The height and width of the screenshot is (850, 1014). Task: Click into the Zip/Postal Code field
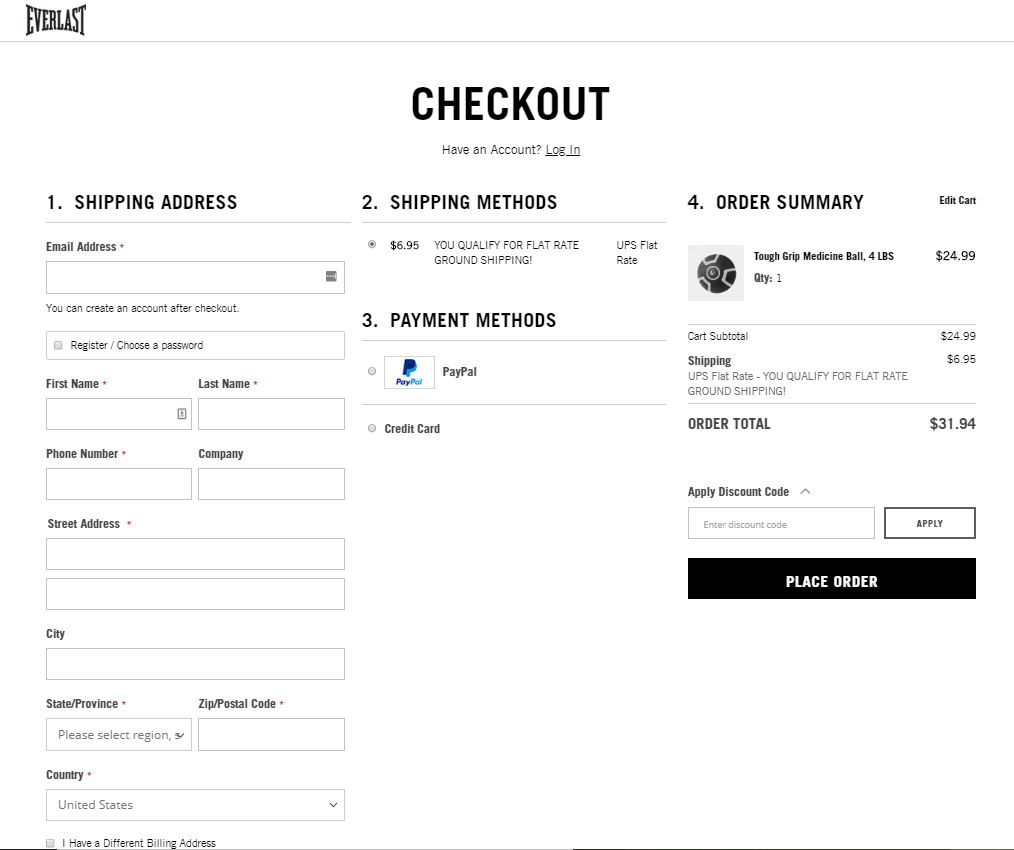(272, 735)
